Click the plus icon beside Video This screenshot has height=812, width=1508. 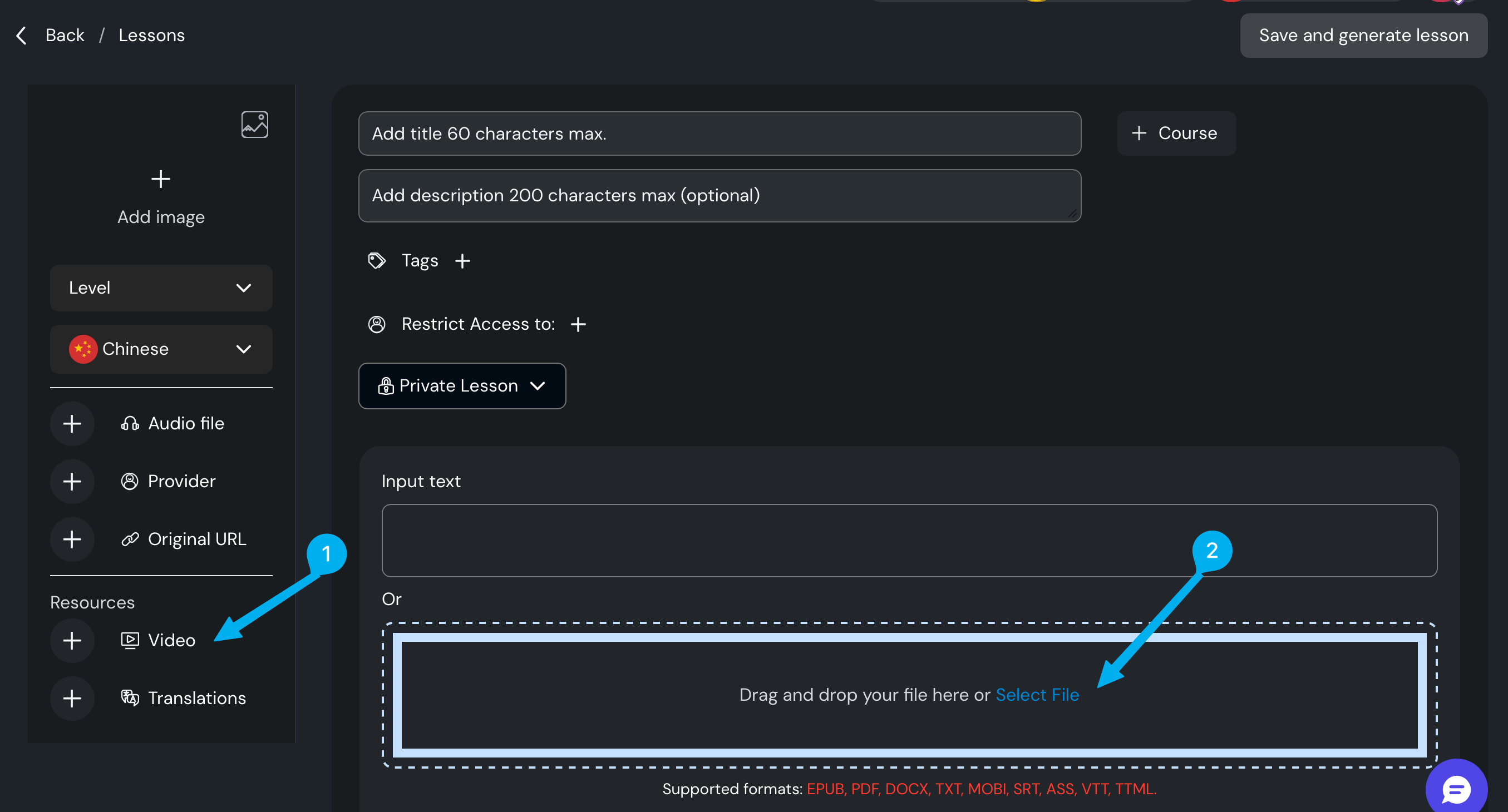[x=72, y=641]
